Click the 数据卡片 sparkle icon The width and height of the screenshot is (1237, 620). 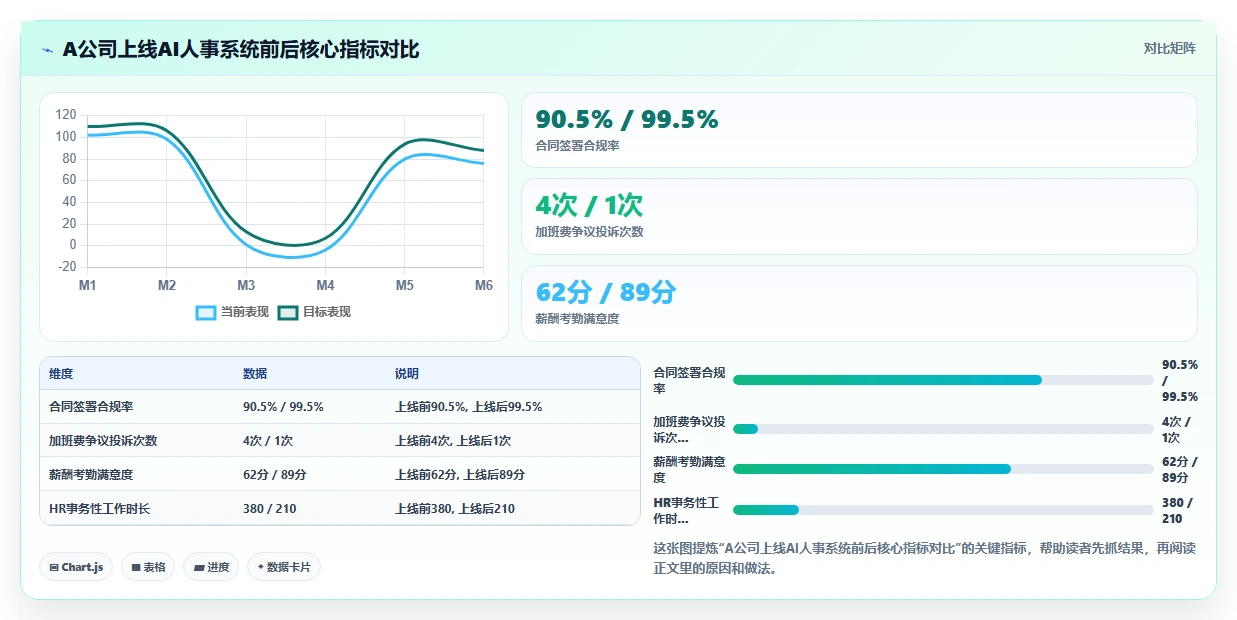[261, 567]
